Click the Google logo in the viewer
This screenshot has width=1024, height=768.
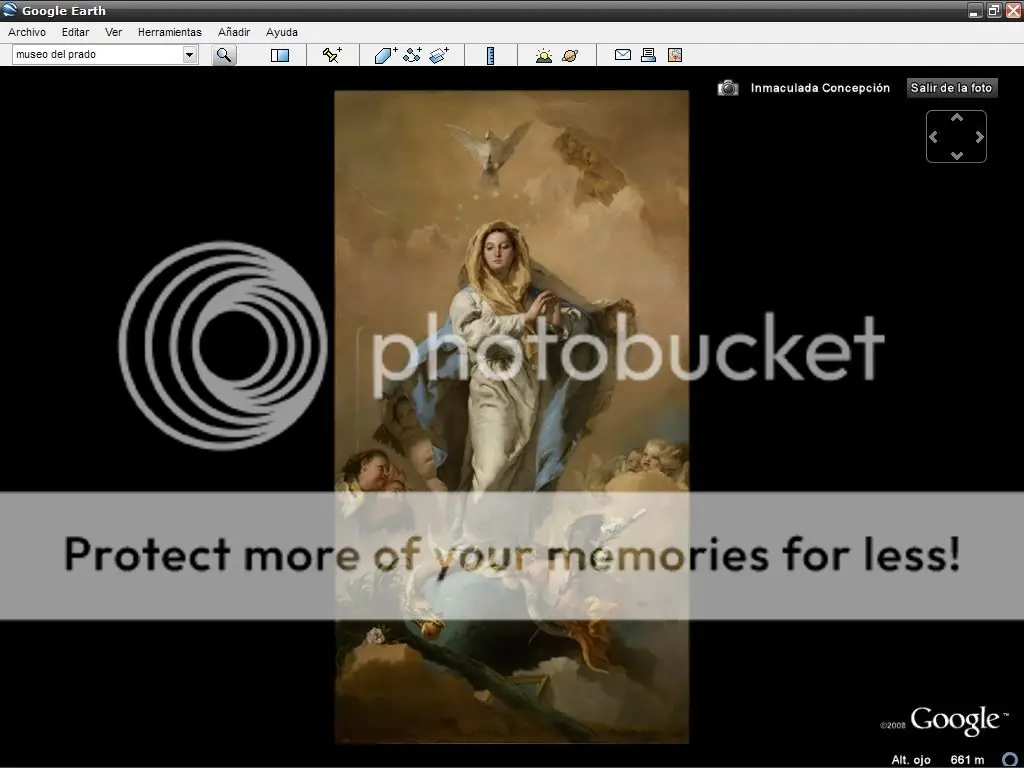955,720
